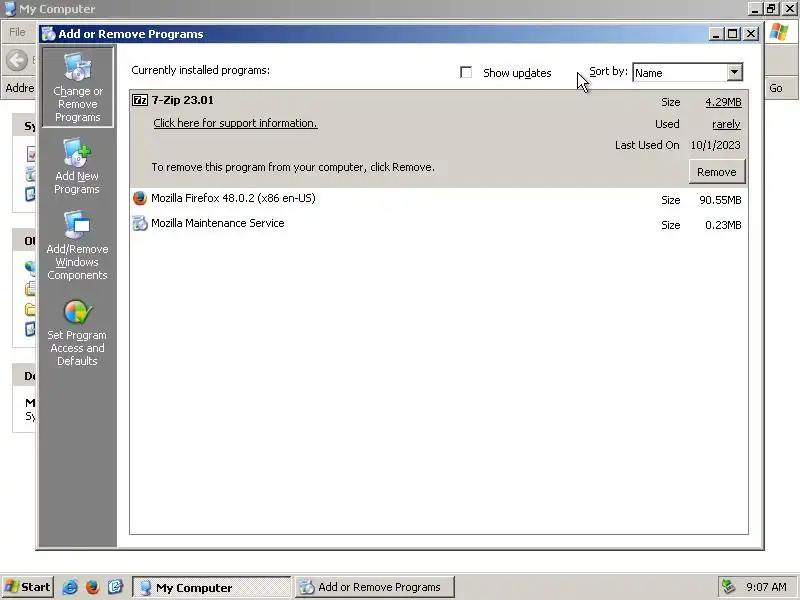Image resolution: width=800 pixels, height=600 pixels.
Task: Close the Add or Remove Programs window
Action: 751,34
